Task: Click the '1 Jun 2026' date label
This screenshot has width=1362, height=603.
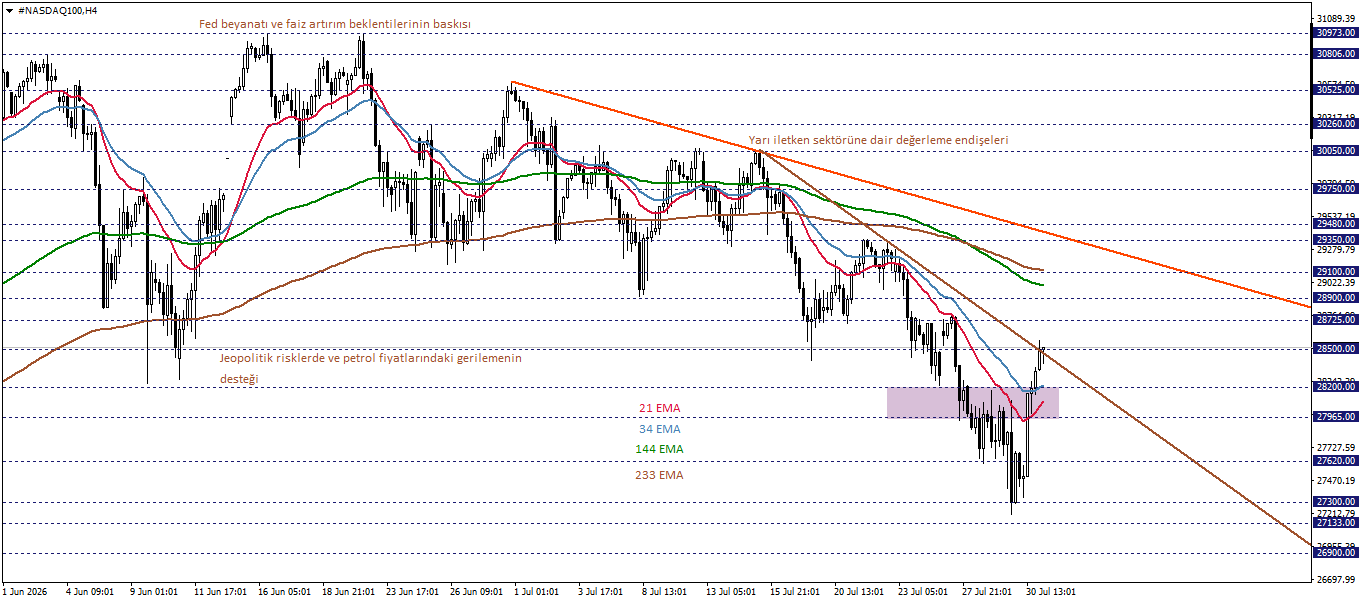Action: tap(27, 591)
